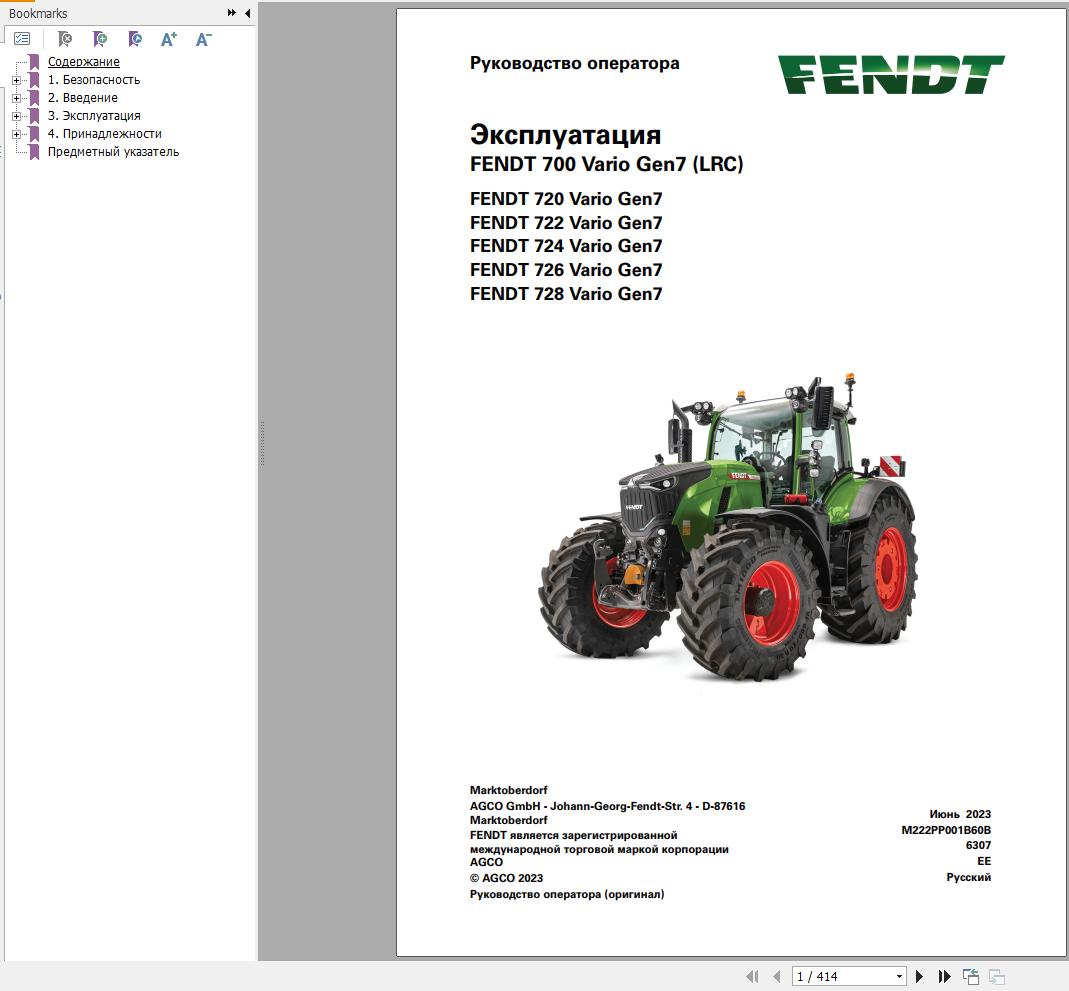This screenshot has height=991, width=1069.
Task: Collapse the Bookmarks panel with left arrow
Action: 247,12
